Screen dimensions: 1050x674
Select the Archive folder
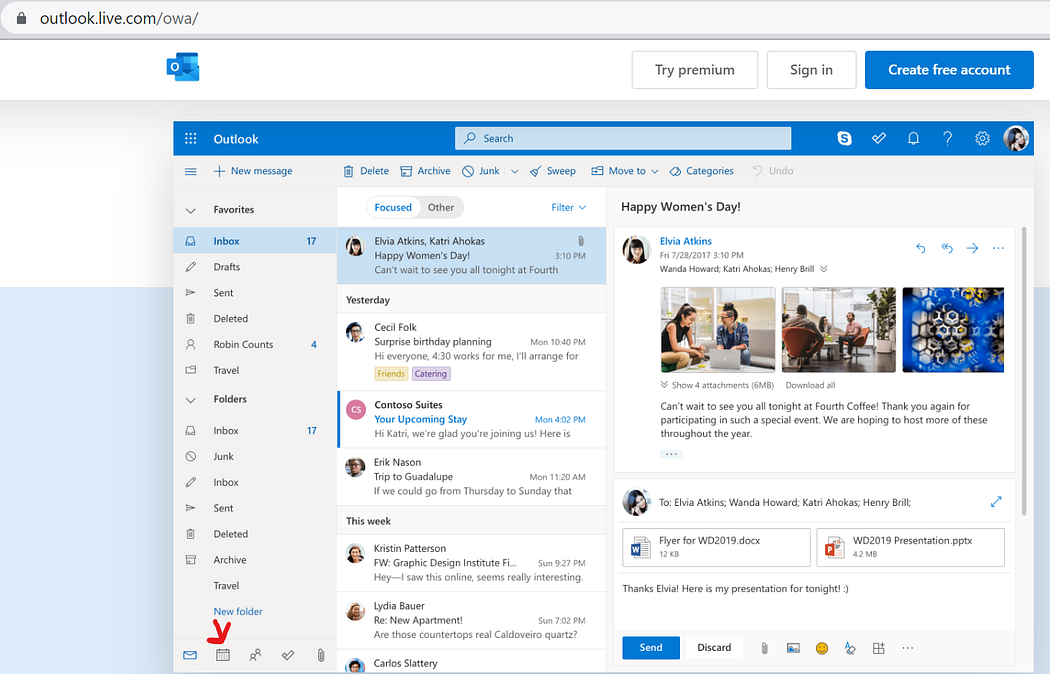pyautogui.click(x=254, y=560)
